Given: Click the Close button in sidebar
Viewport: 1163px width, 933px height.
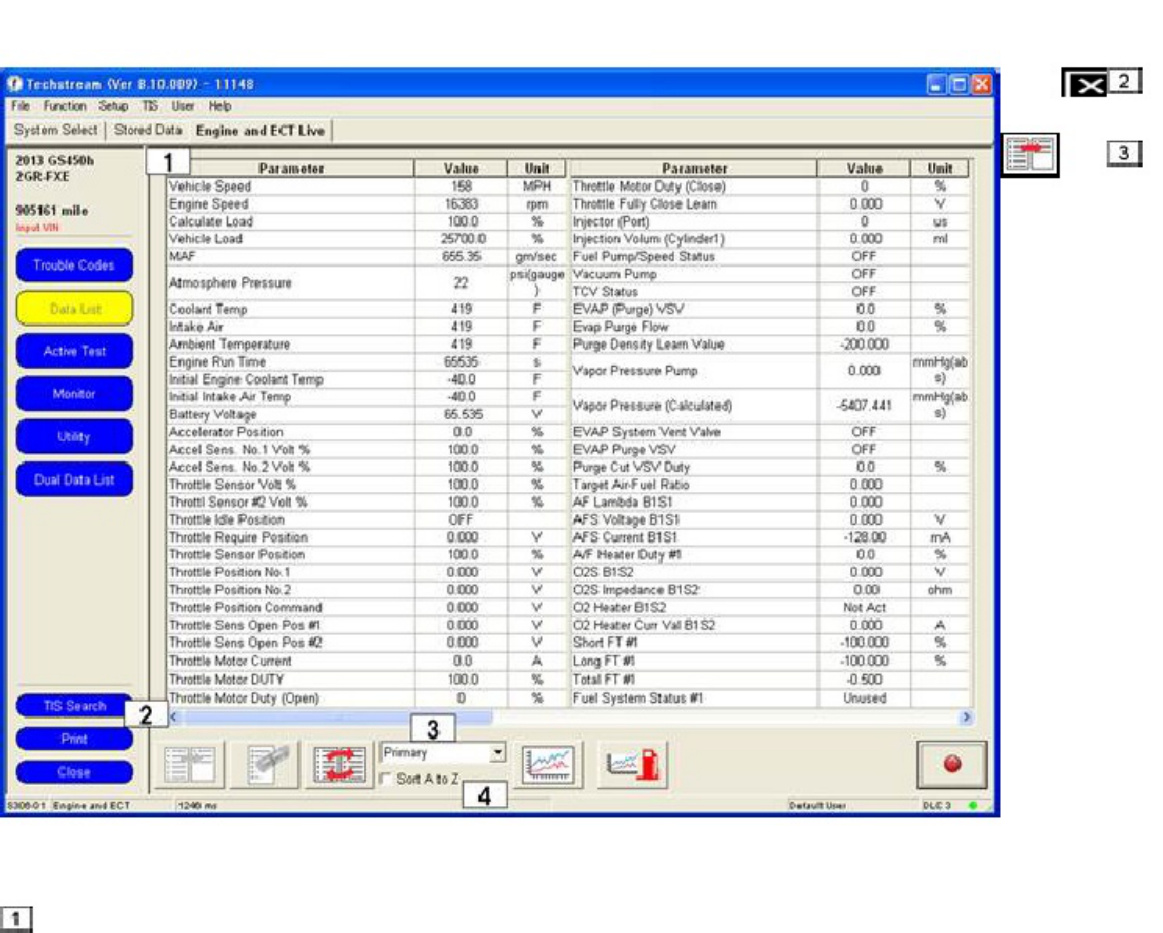Looking at the screenshot, I should (x=74, y=772).
